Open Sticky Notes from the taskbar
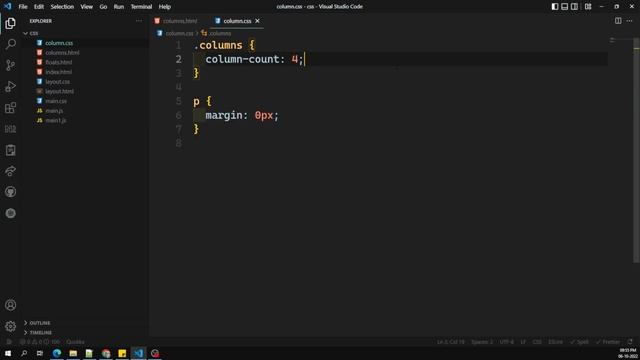Viewport: 640px width, 360px height. [x=122, y=353]
